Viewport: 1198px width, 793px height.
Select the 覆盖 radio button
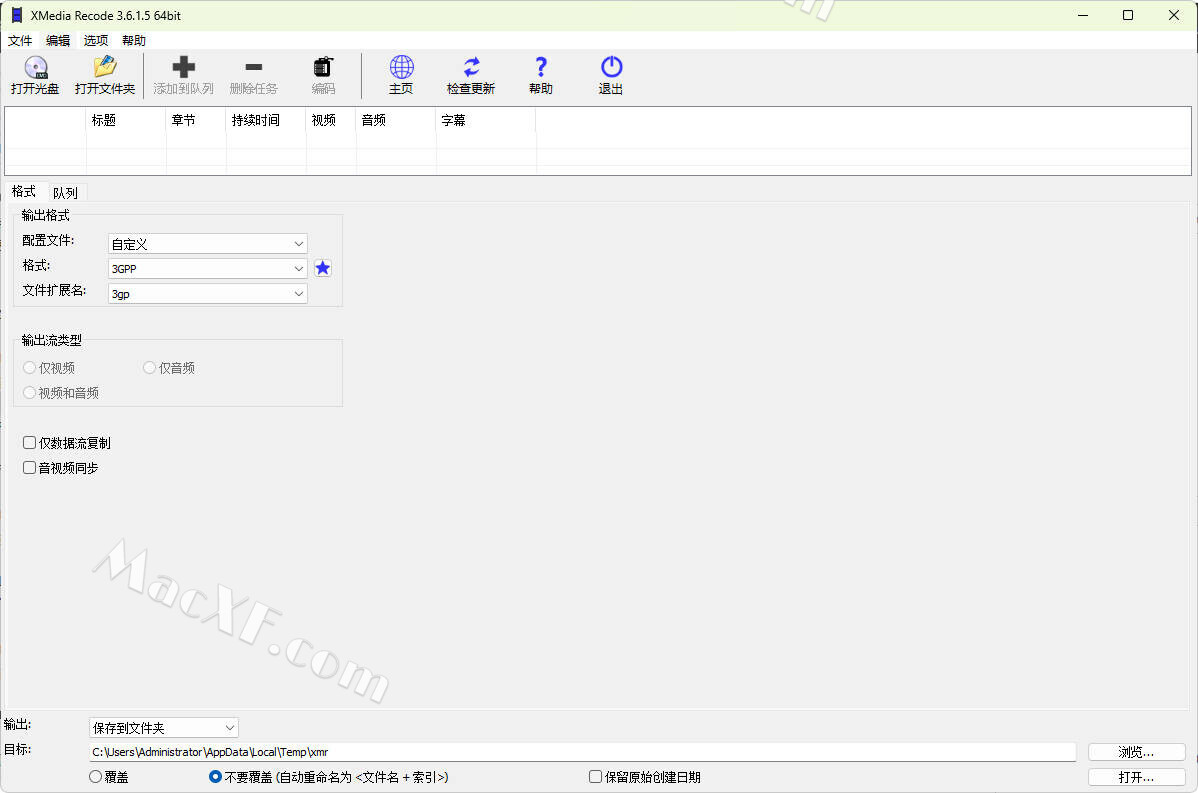pyautogui.click(x=96, y=777)
